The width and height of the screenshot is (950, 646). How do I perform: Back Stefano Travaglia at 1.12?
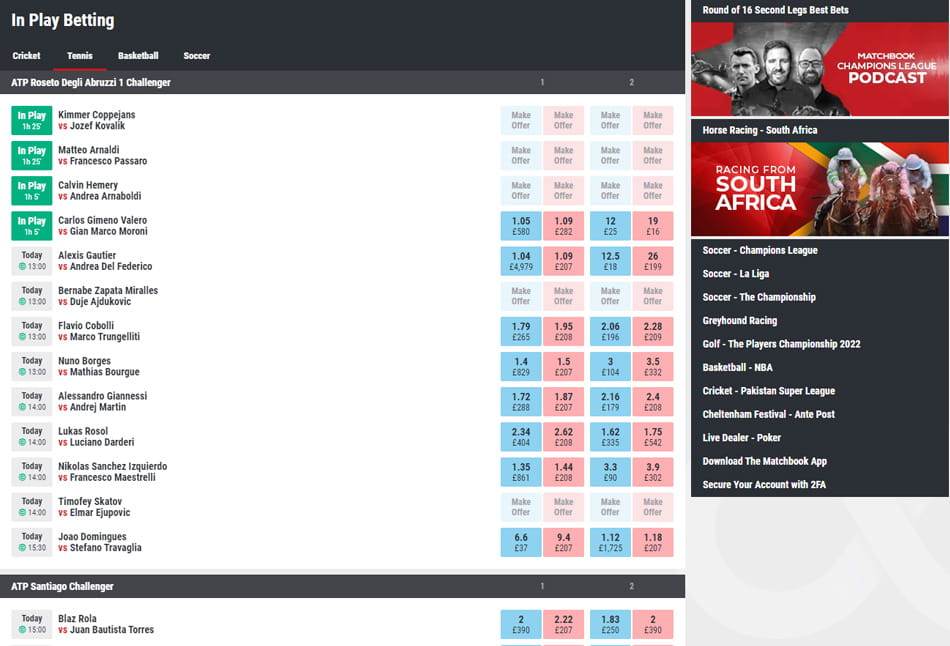(610, 542)
